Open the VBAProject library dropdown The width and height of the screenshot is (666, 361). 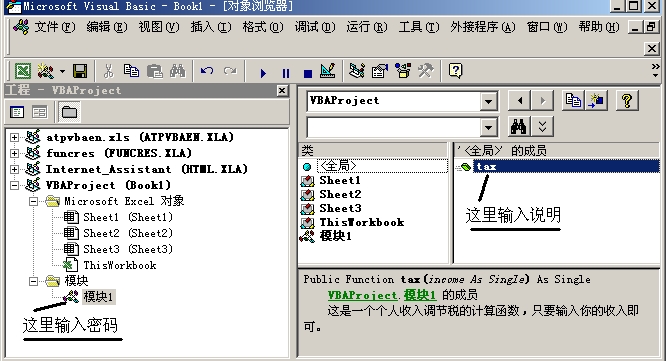488,101
